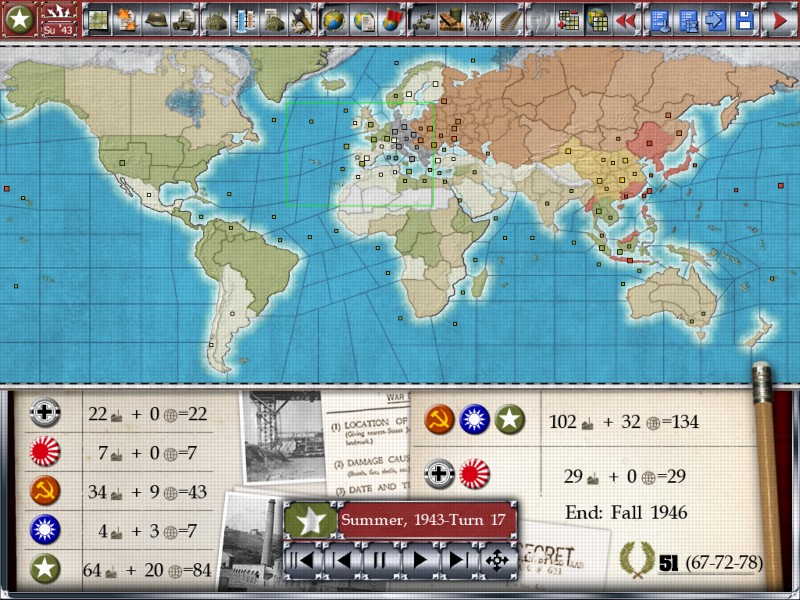The height and width of the screenshot is (600, 800).
Task: Click the green star nation emblem in top-left corner
Action: point(19,19)
